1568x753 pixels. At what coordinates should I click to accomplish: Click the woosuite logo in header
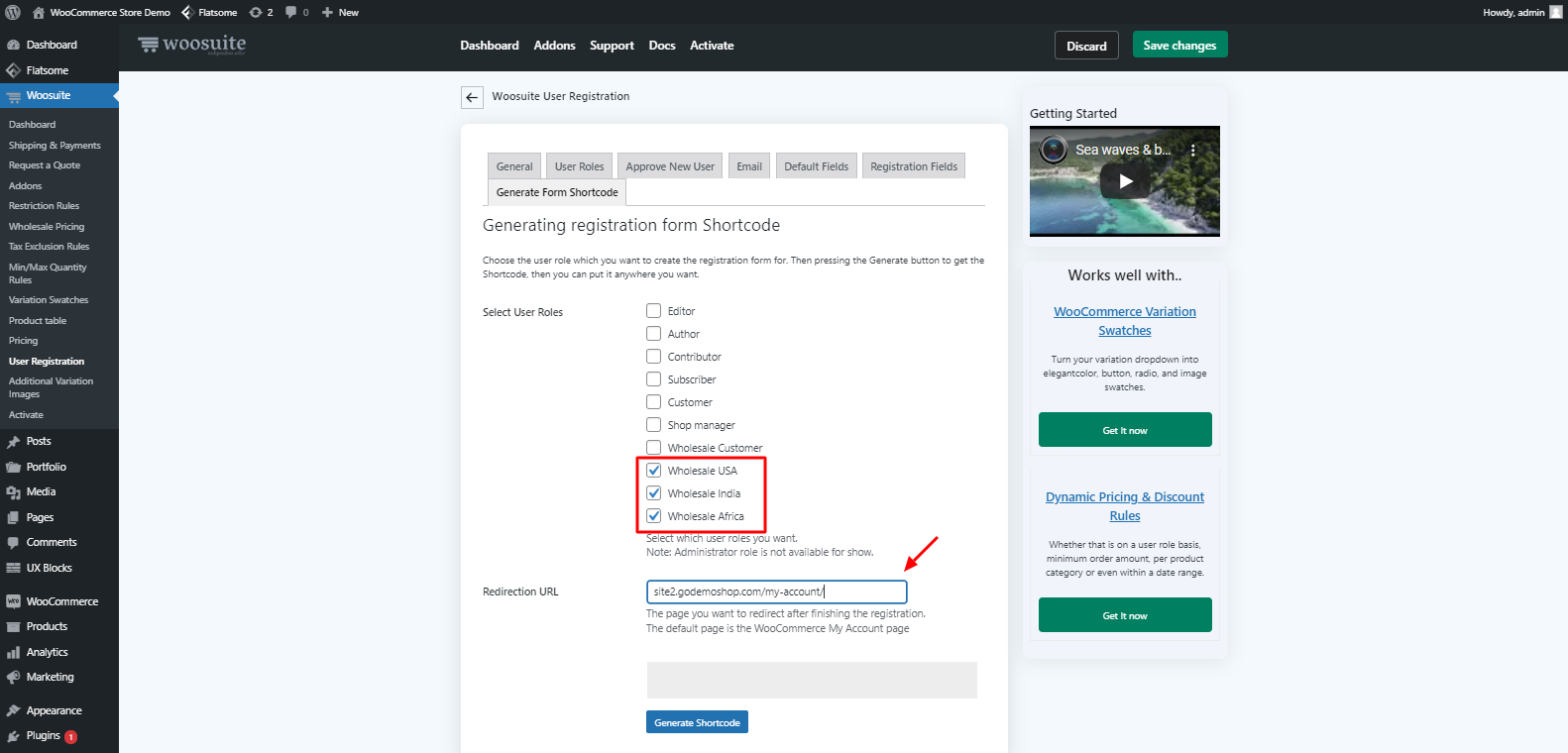click(x=192, y=45)
